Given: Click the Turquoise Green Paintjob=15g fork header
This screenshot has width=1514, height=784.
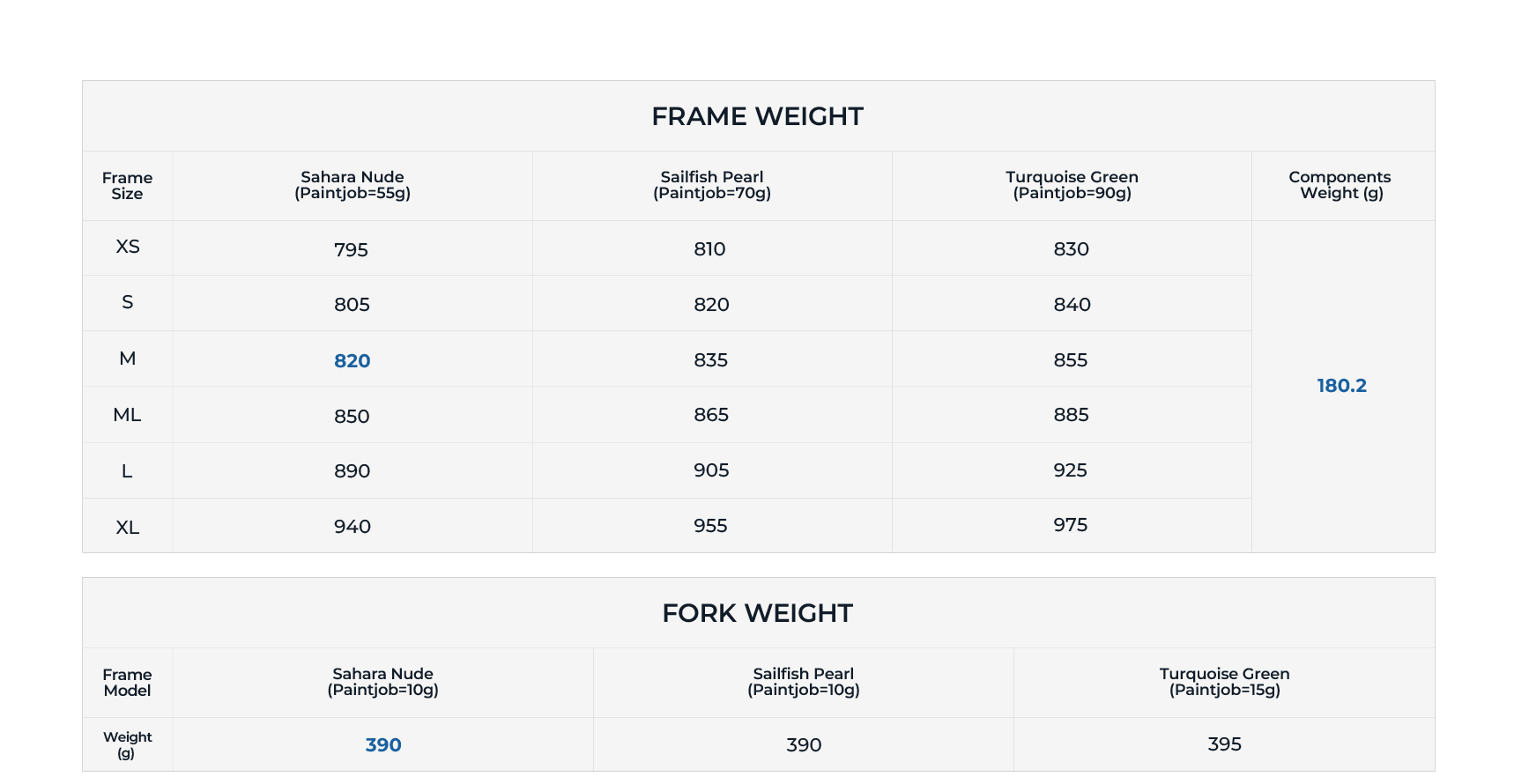Looking at the screenshot, I should coord(1224,682).
